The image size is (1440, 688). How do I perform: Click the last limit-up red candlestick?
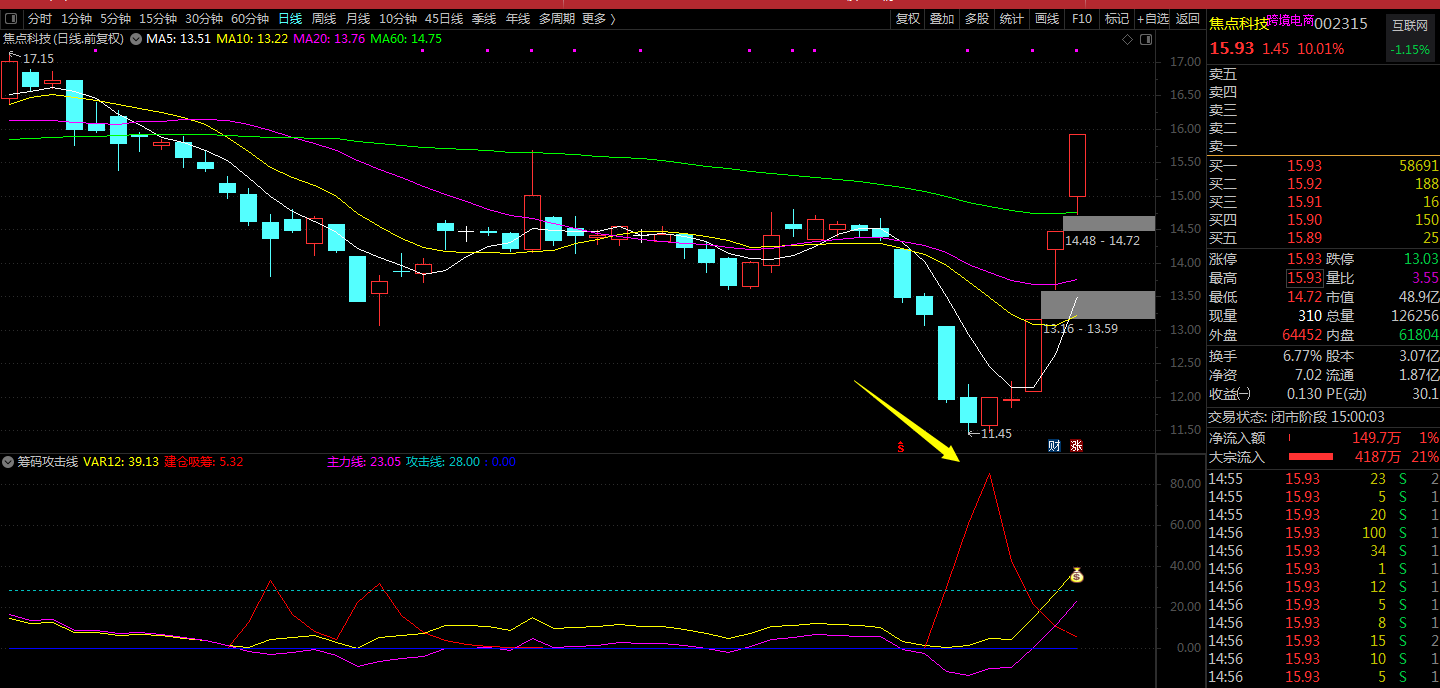coord(1077,165)
